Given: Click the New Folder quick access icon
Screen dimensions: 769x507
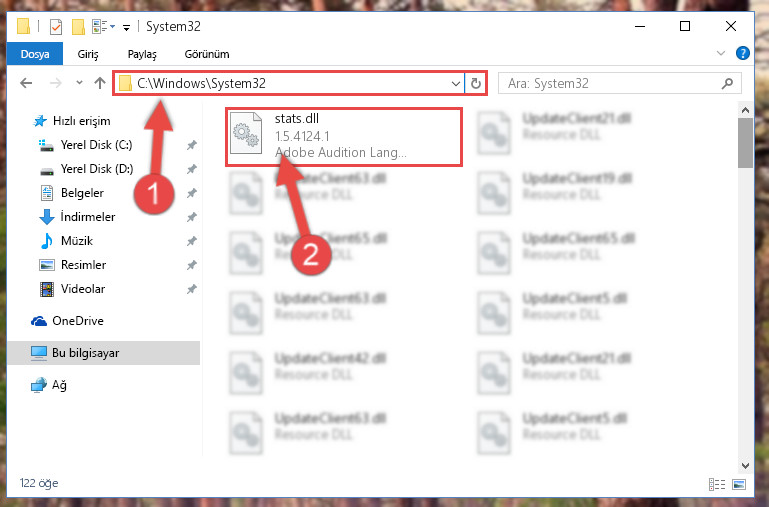Looking at the screenshot, I should pos(78,26).
